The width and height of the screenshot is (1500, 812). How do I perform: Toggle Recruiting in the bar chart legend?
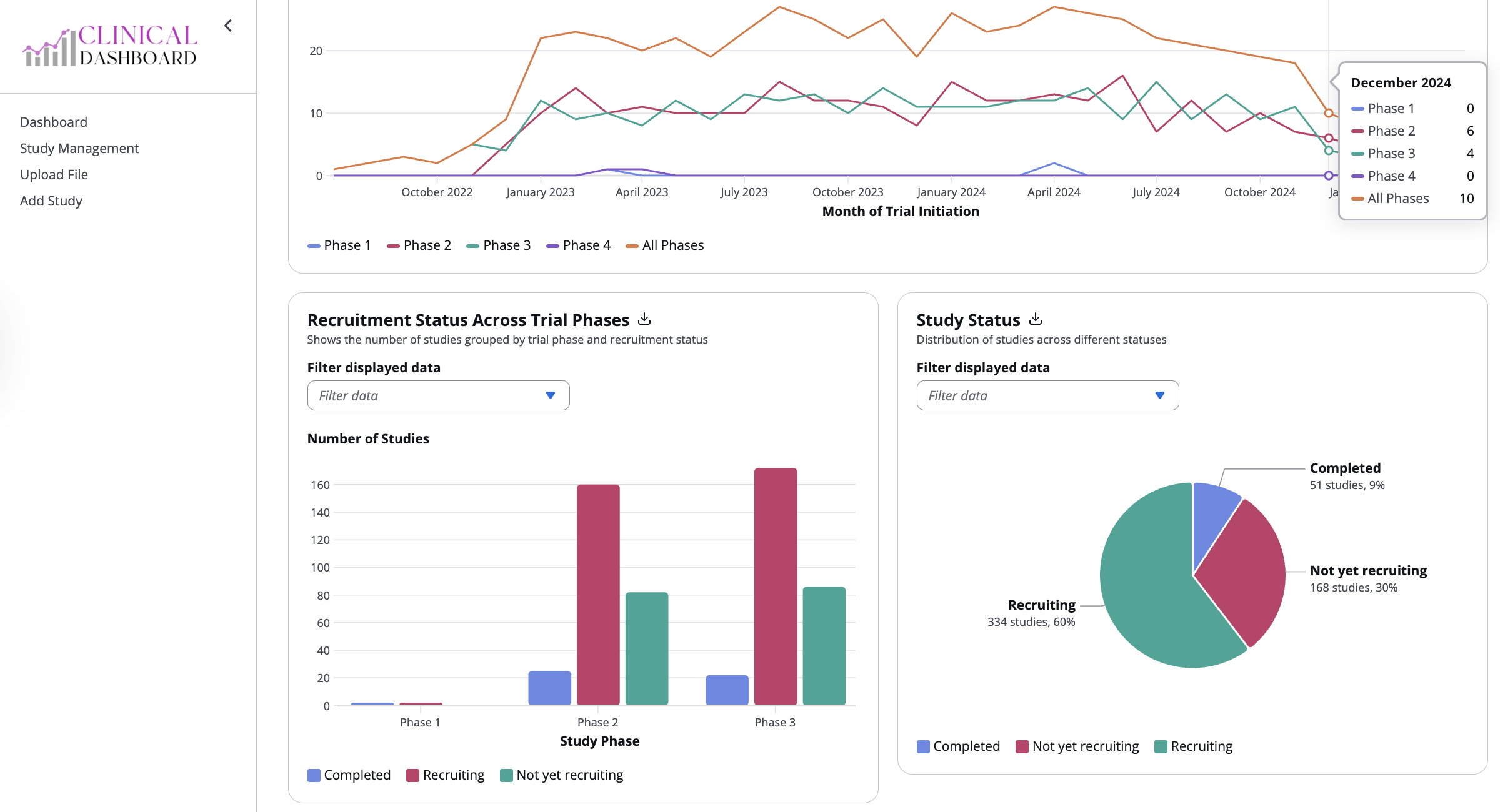click(x=446, y=775)
